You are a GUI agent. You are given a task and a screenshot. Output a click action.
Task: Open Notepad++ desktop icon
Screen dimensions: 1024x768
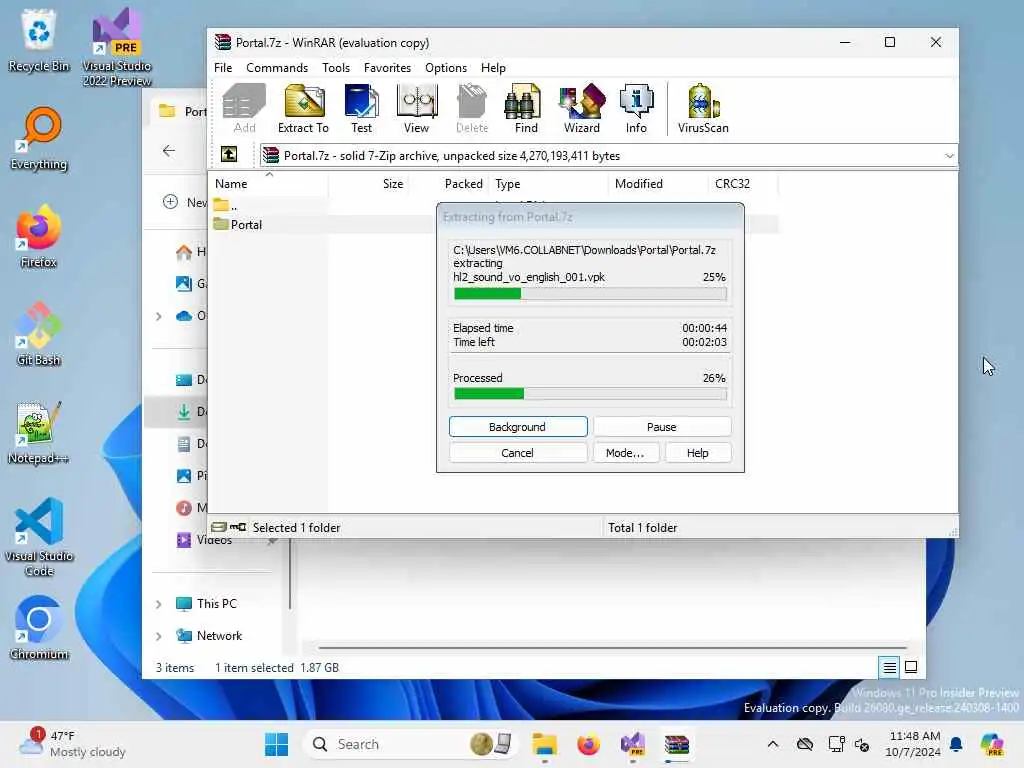[x=39, y=432]
